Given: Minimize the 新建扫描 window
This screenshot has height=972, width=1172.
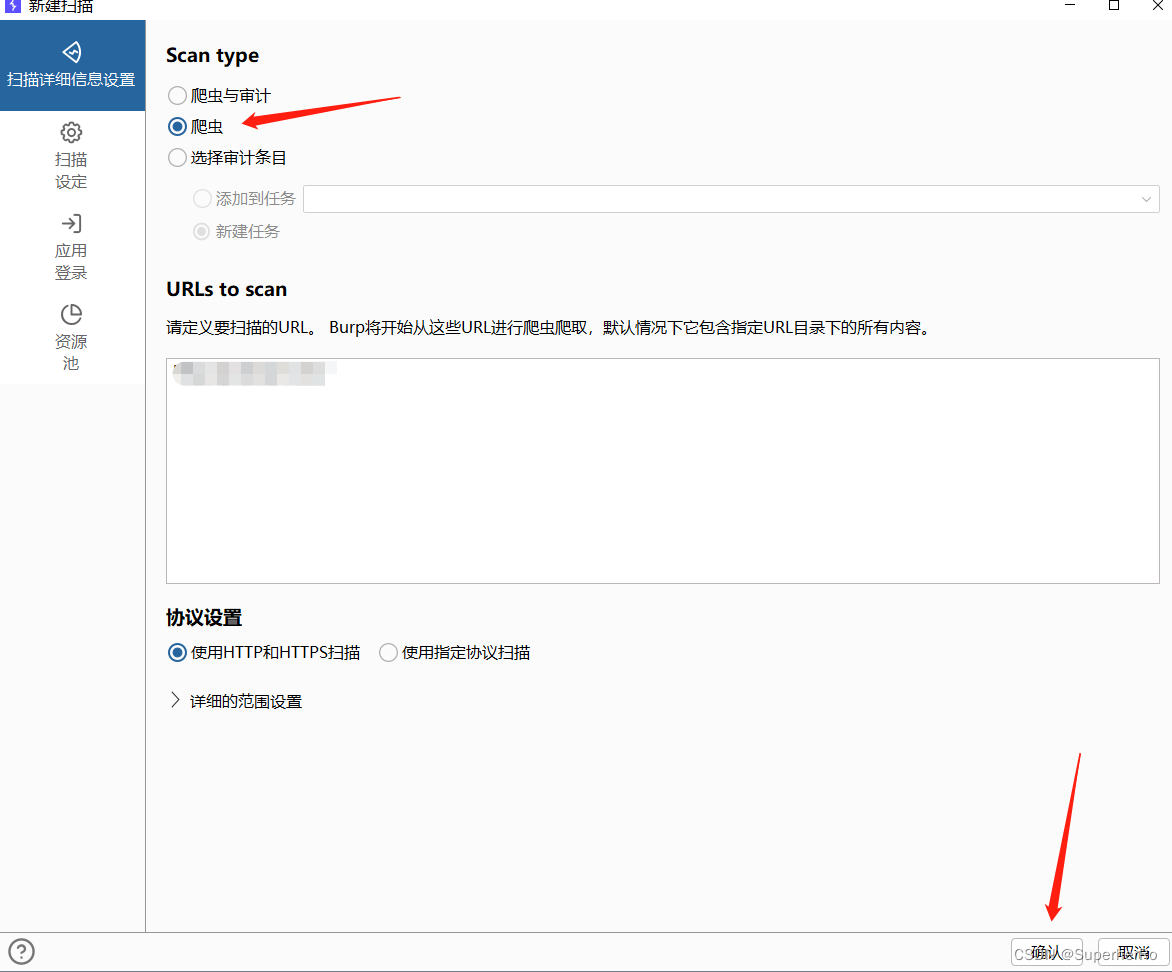Looking at the screenshot, I should [x=1070, y=5].
